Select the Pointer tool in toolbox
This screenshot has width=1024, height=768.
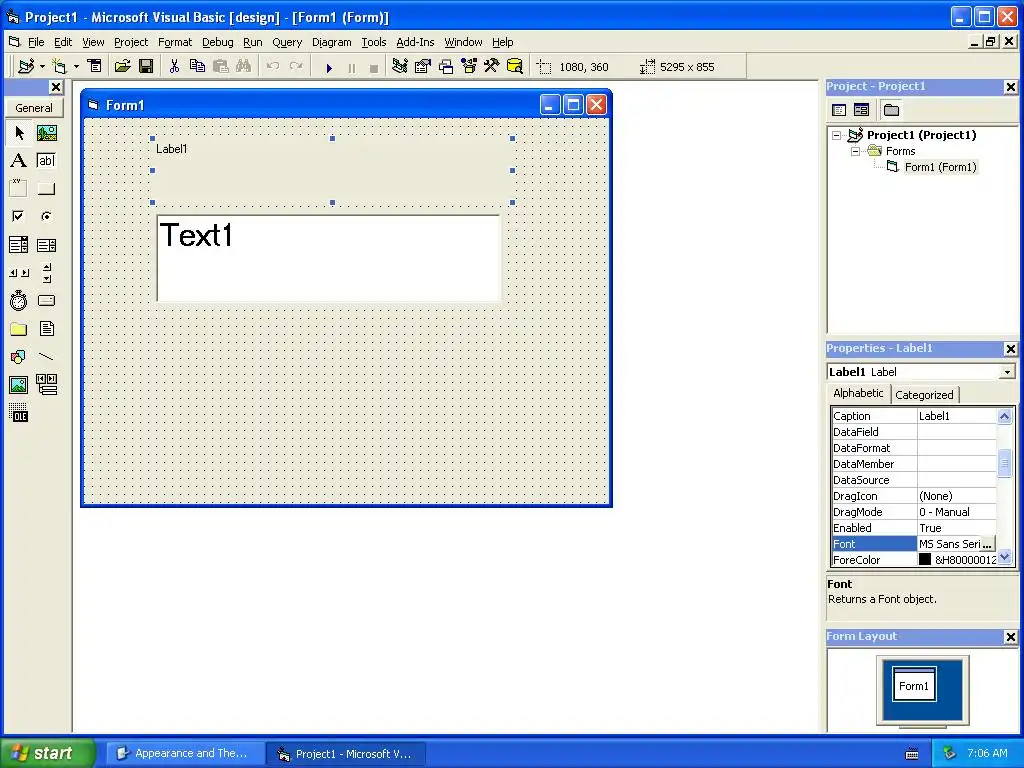click(19, 133)
